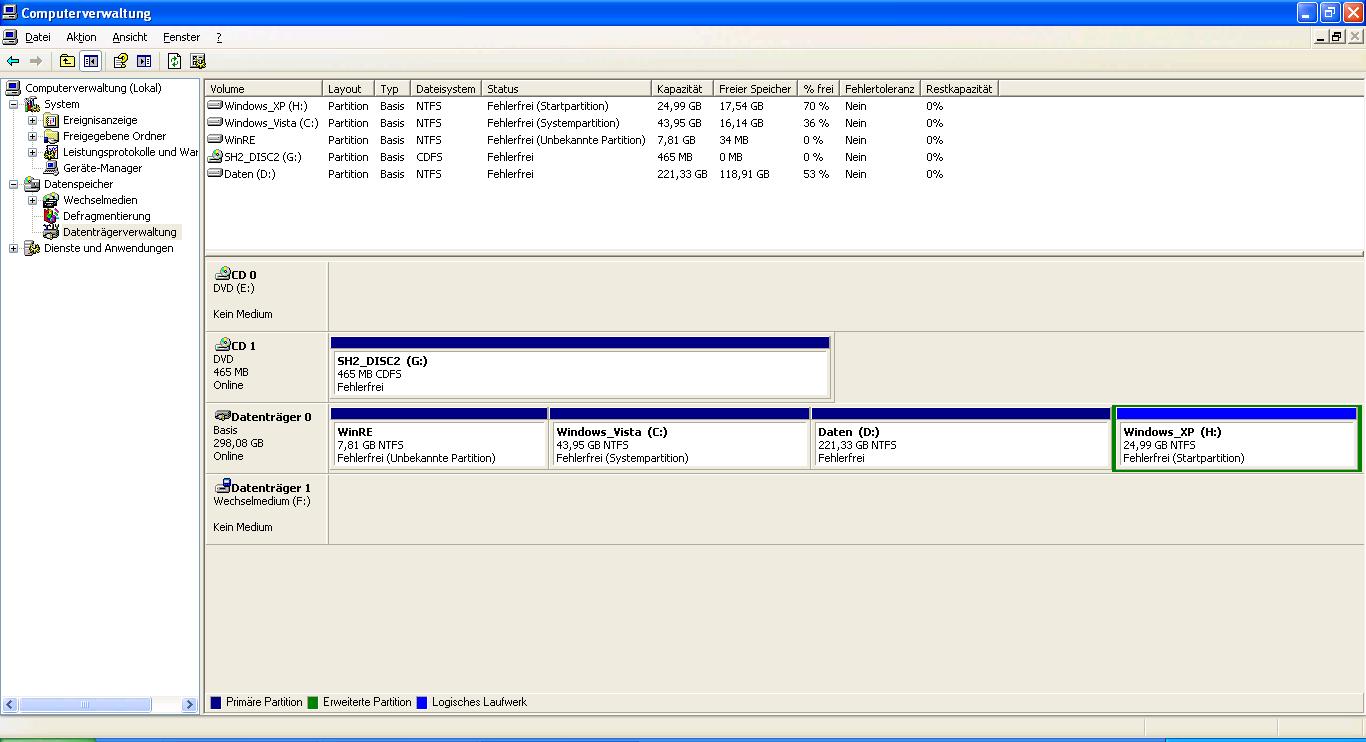The image size is (1366, 742).
Task: Select Windows_XP (H:) partition block
Action: (x=1237, y=438)
